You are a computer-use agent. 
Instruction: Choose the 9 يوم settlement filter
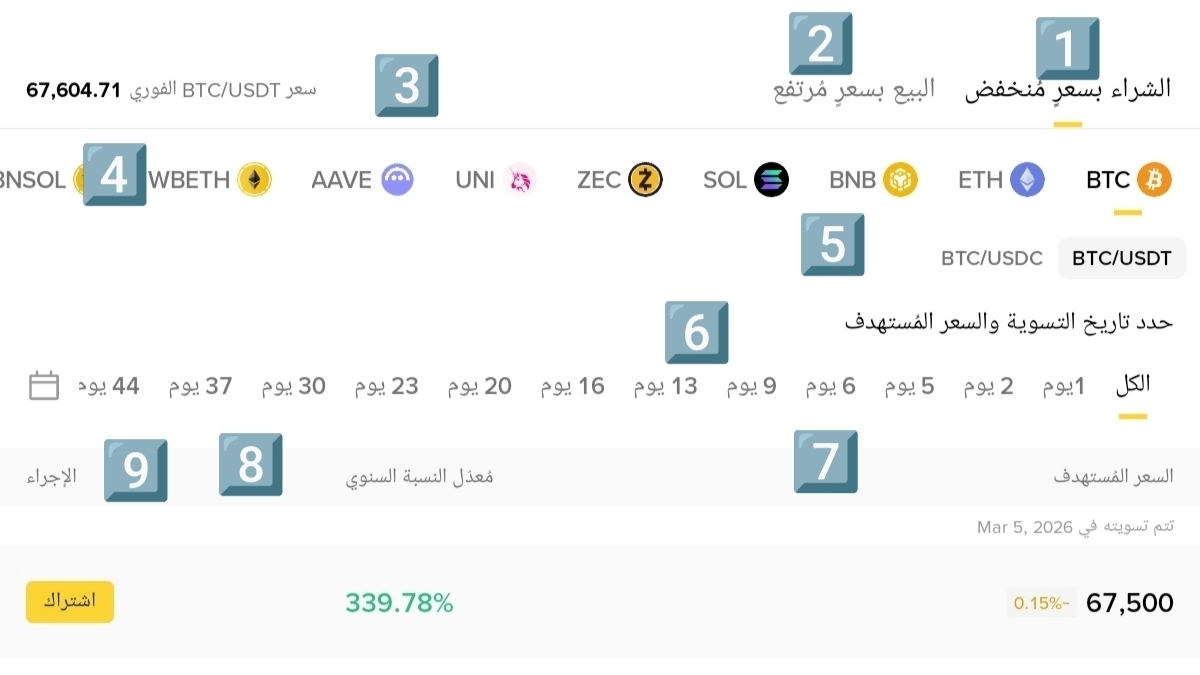click(751, 386)
